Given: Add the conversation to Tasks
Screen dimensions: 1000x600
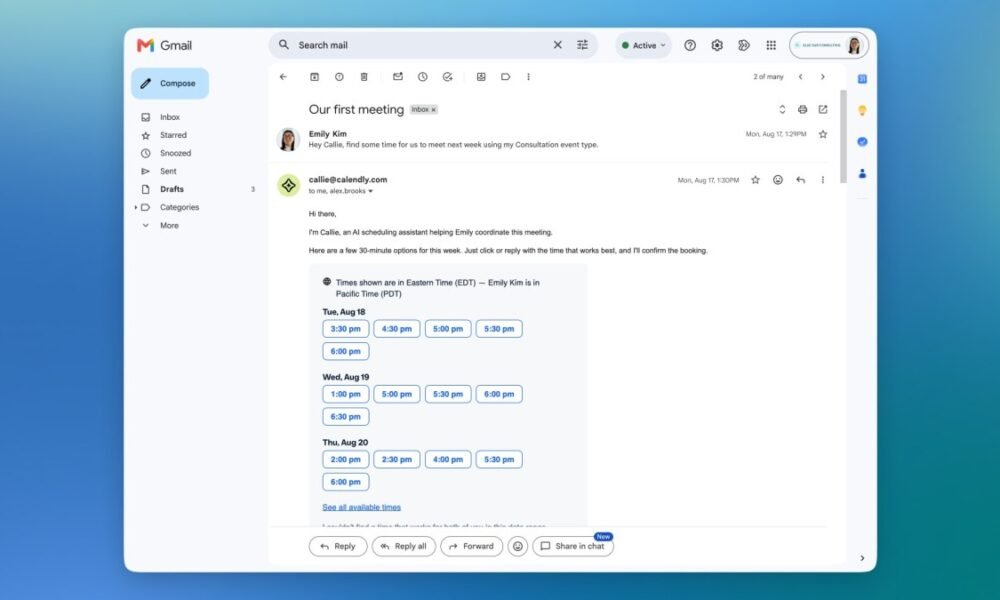Looking at the screenshot, I should click(448, 77).
